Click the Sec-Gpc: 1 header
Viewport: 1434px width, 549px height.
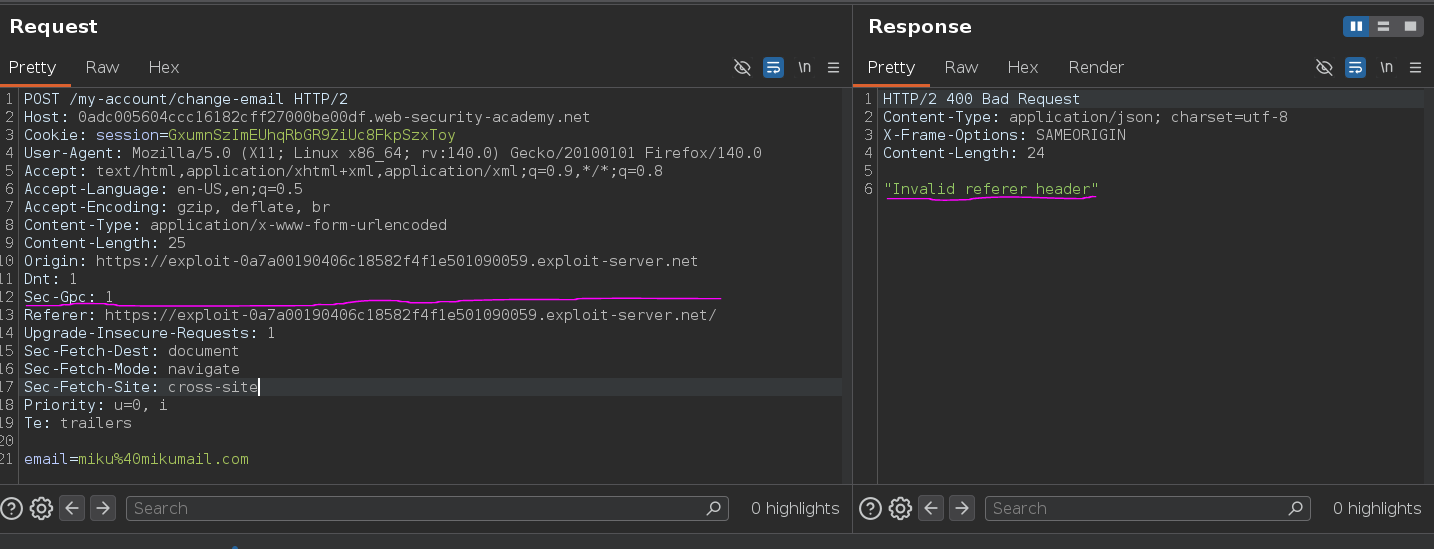tap(69, 297)
